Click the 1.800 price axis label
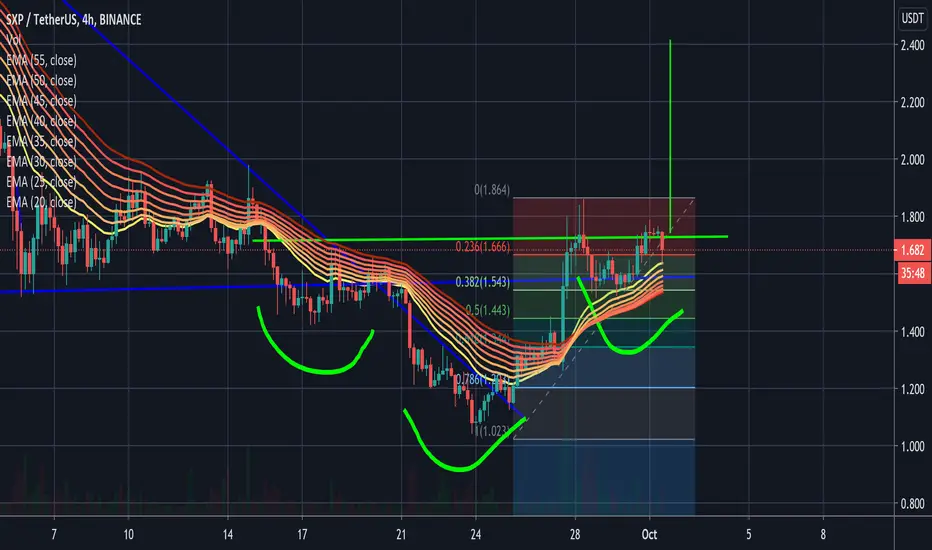Screen dimensions: 932x550 912,217
